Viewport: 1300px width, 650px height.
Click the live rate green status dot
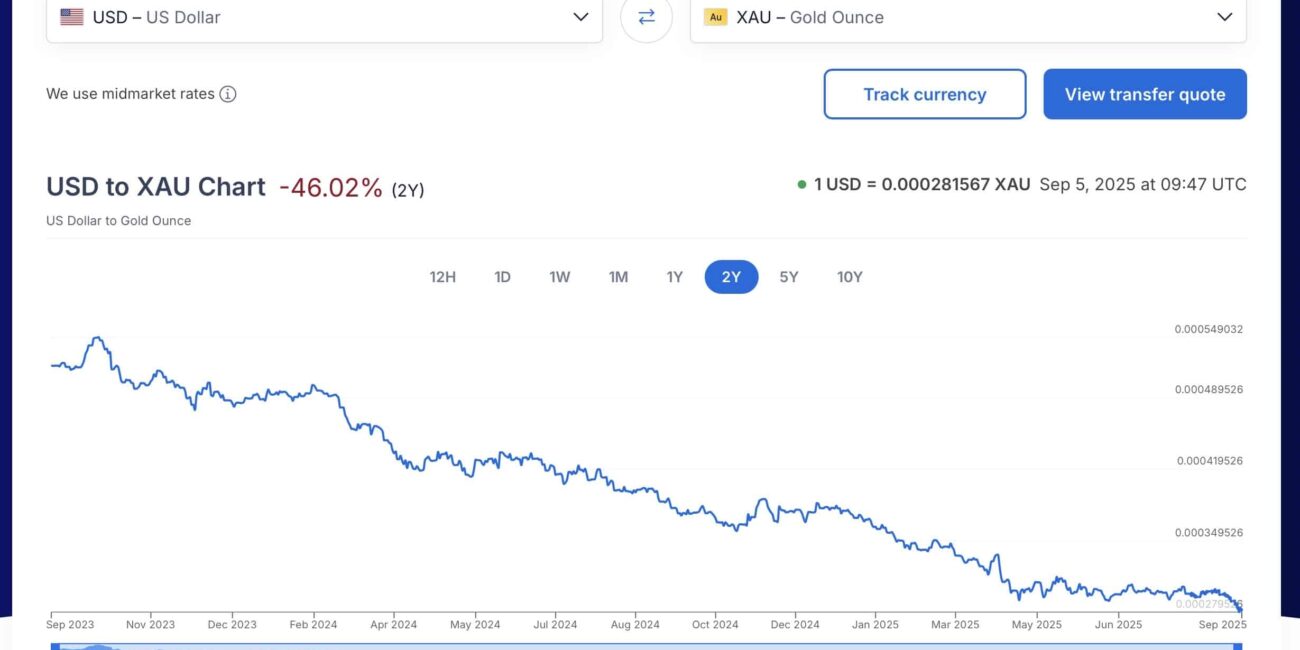pyautogui.click(x=802, y=184)
